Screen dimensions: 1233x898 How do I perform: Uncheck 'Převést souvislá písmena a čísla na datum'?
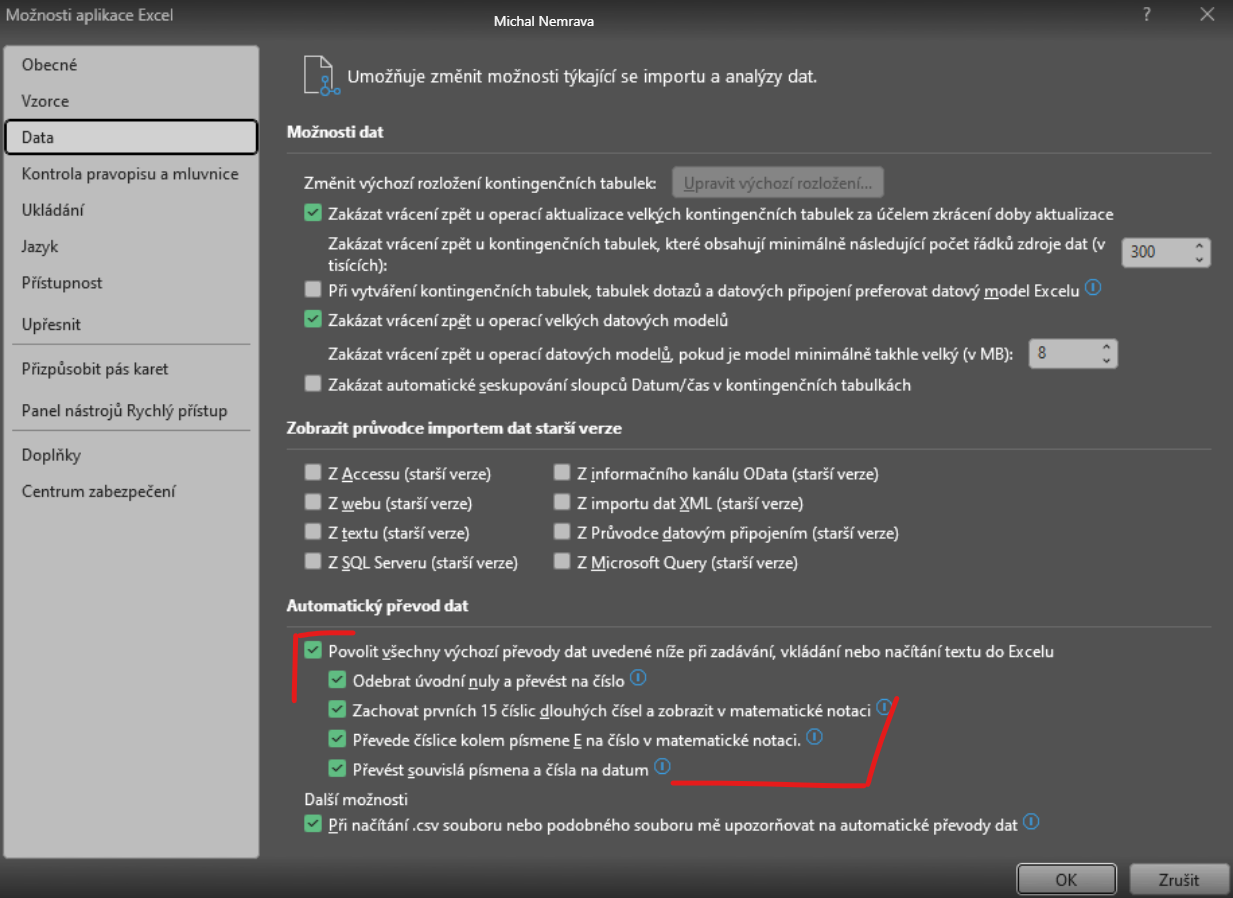(337, 769)
